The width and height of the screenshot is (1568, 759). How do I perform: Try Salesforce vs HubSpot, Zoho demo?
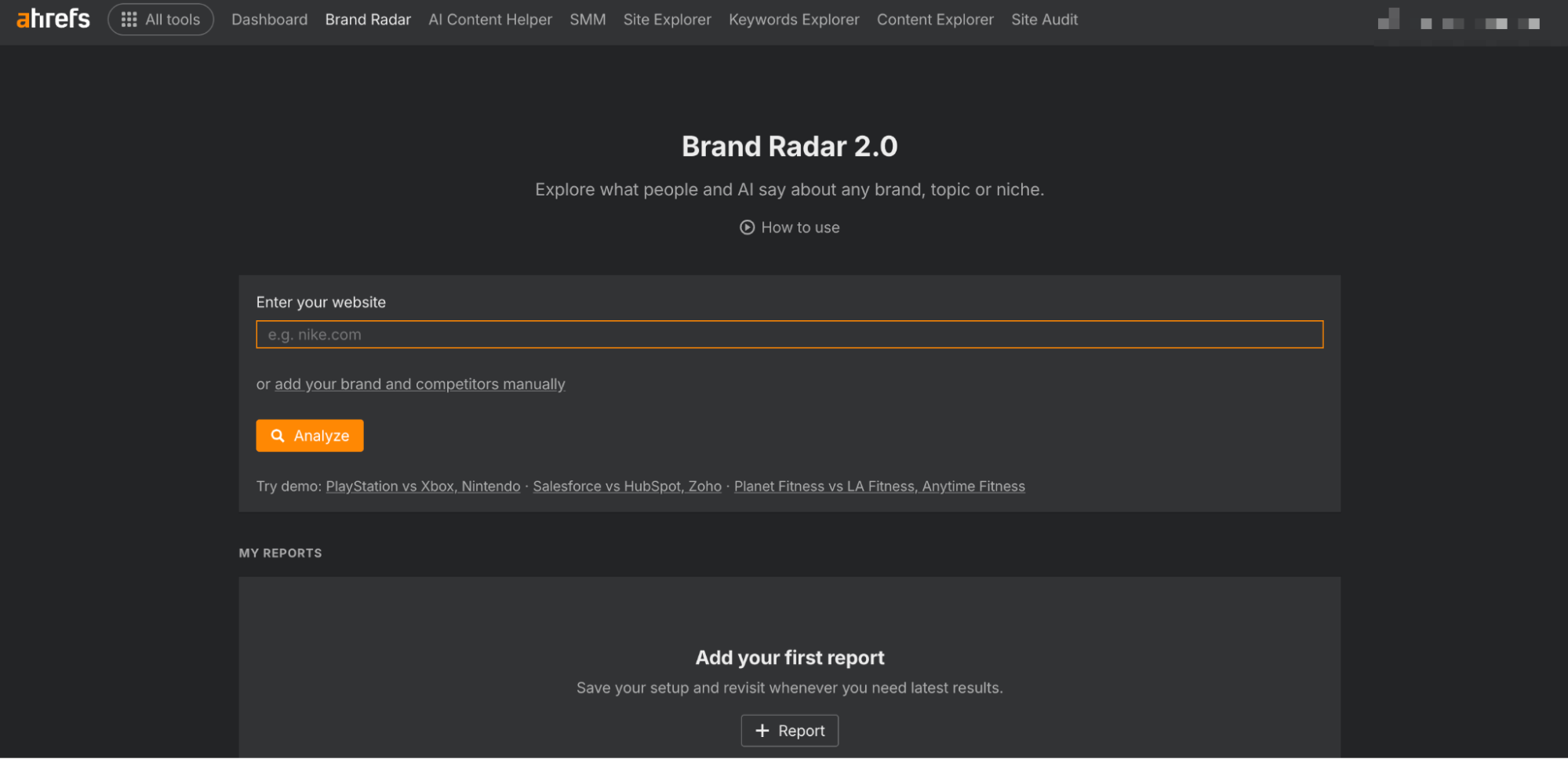pos(627,487)
